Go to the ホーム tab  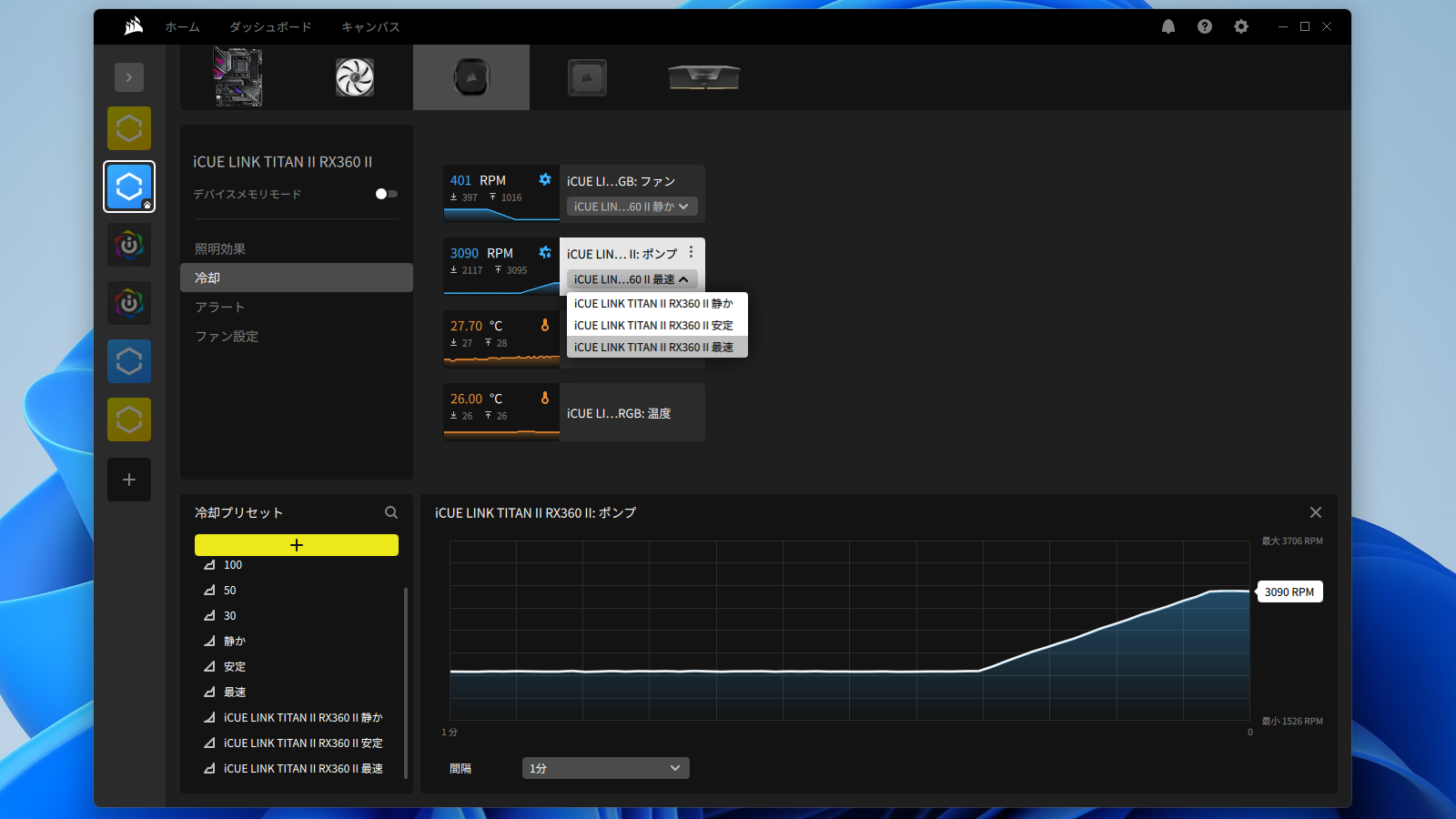[182, 27]
